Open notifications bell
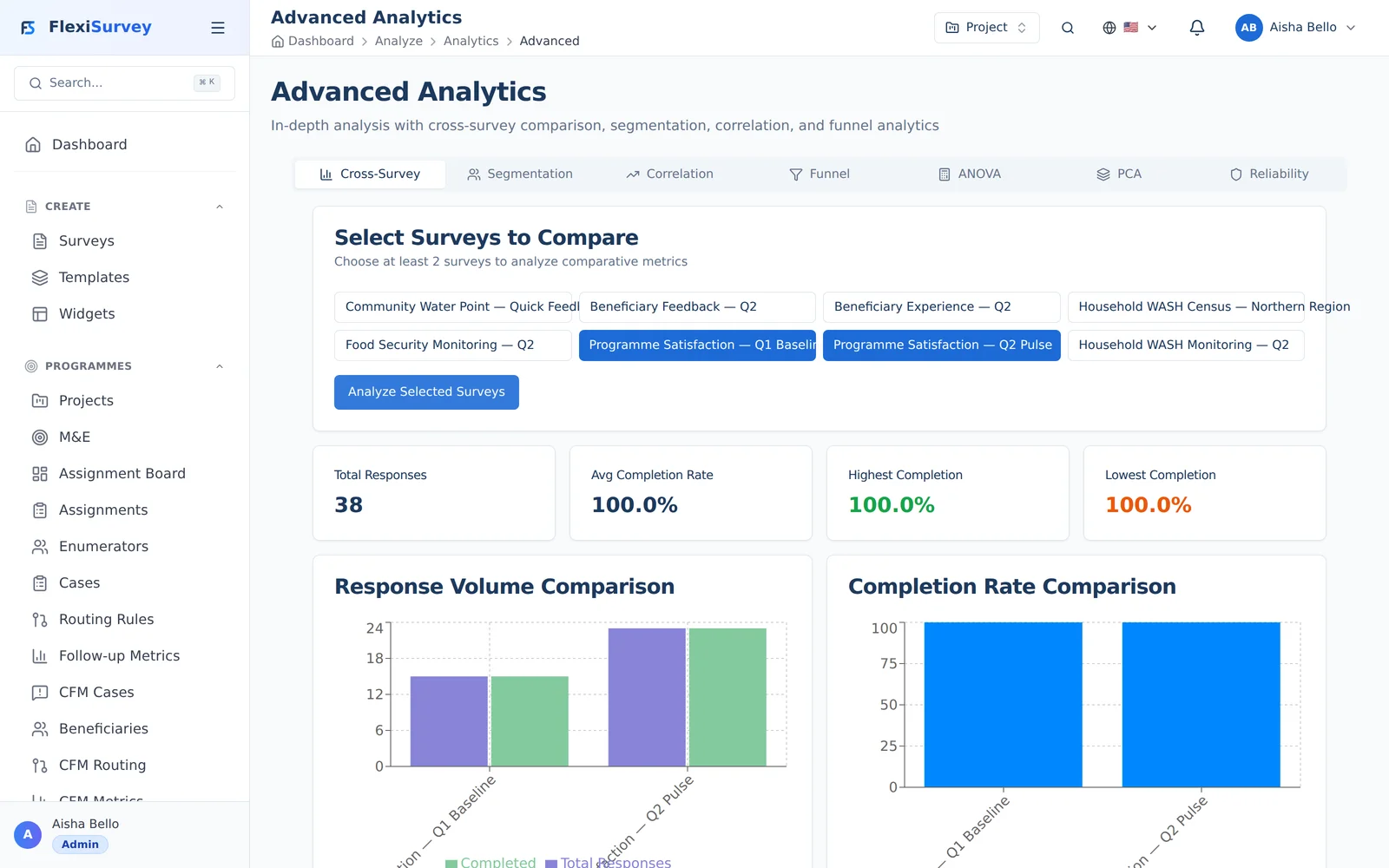Viewport: 1389px width, 868px height. [1197, 28]
